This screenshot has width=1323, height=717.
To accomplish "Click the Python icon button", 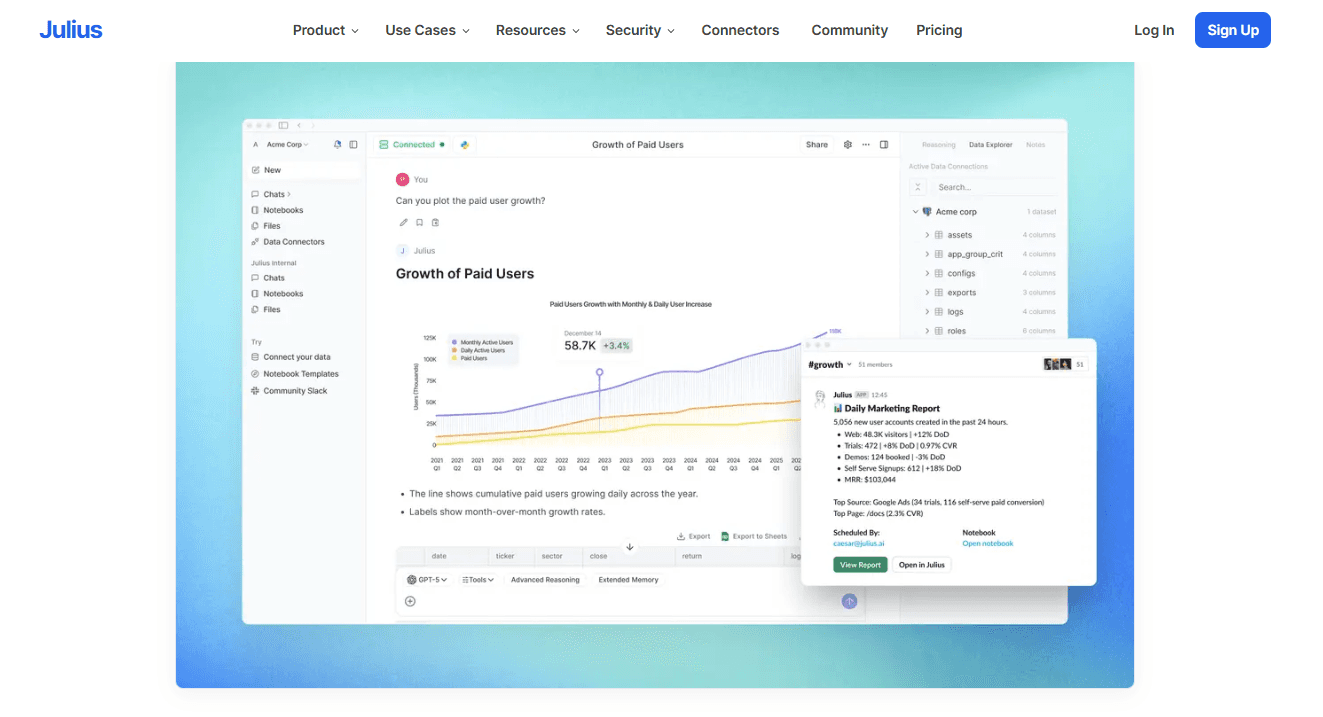I will pyautogui.click(x=465, y=145).
